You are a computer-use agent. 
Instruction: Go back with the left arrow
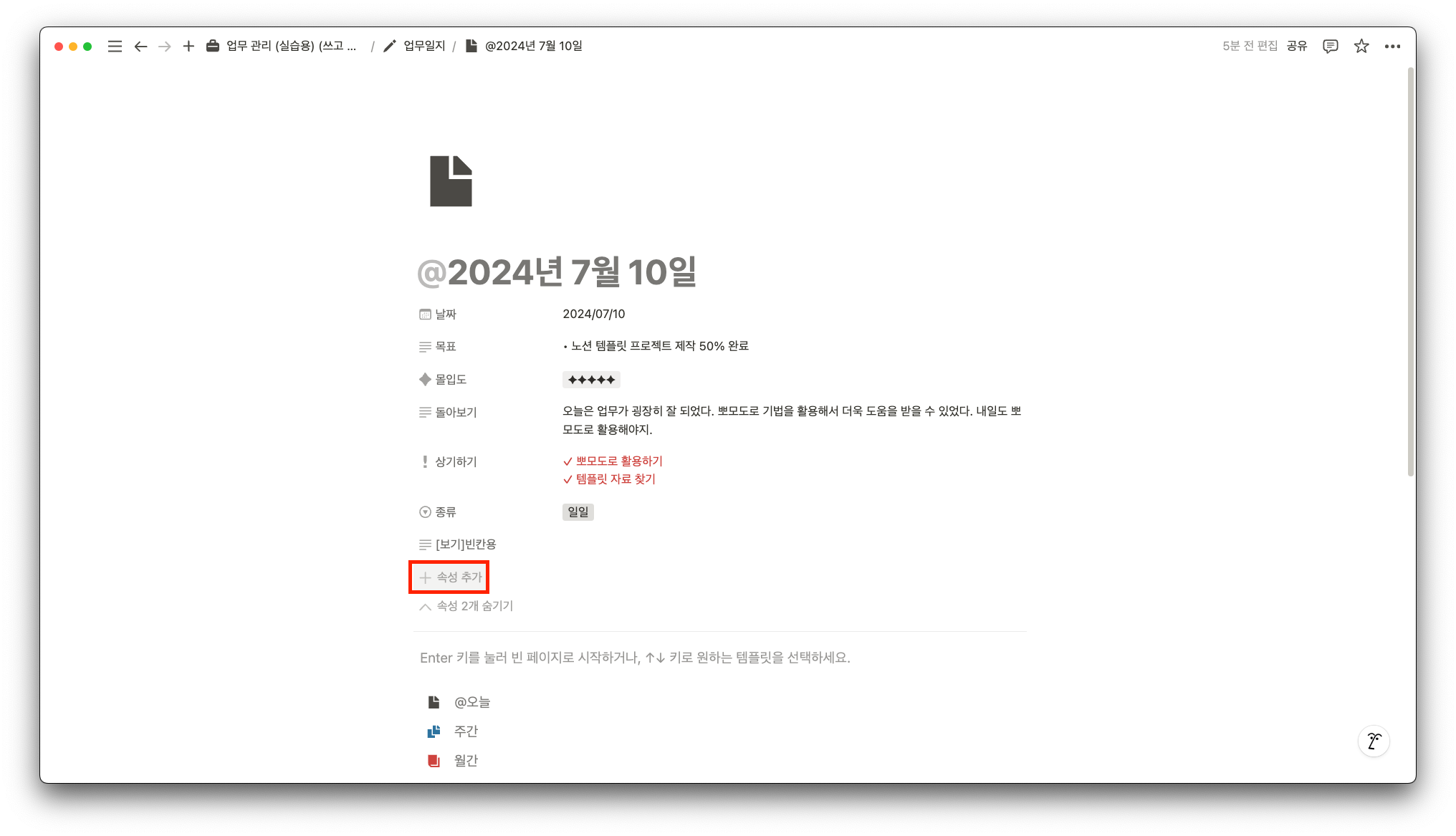(x=140, y=47)
